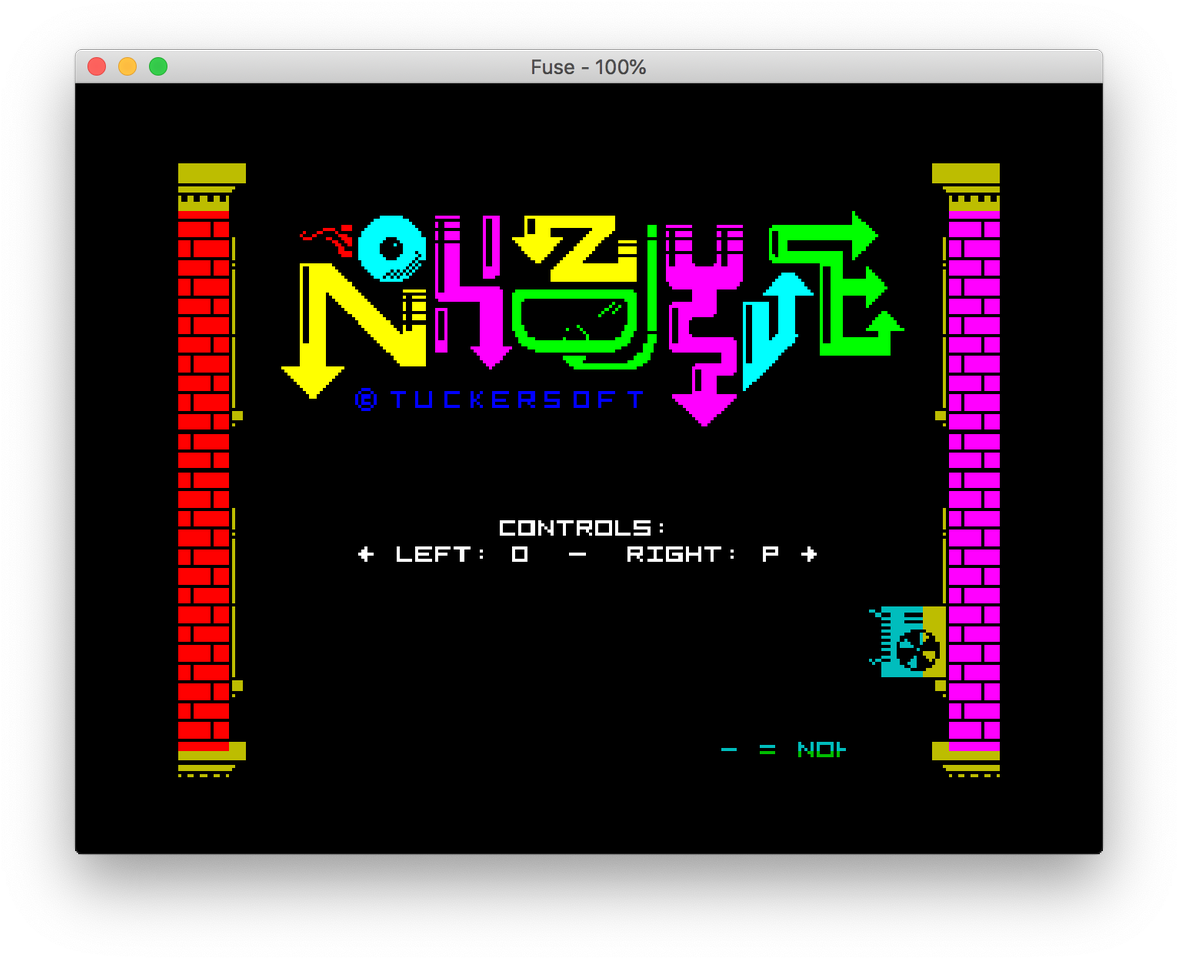Click the cyan fan unit on magenta pillar
The width and height of the screenshot is (1177, 958).
[910, 642]
